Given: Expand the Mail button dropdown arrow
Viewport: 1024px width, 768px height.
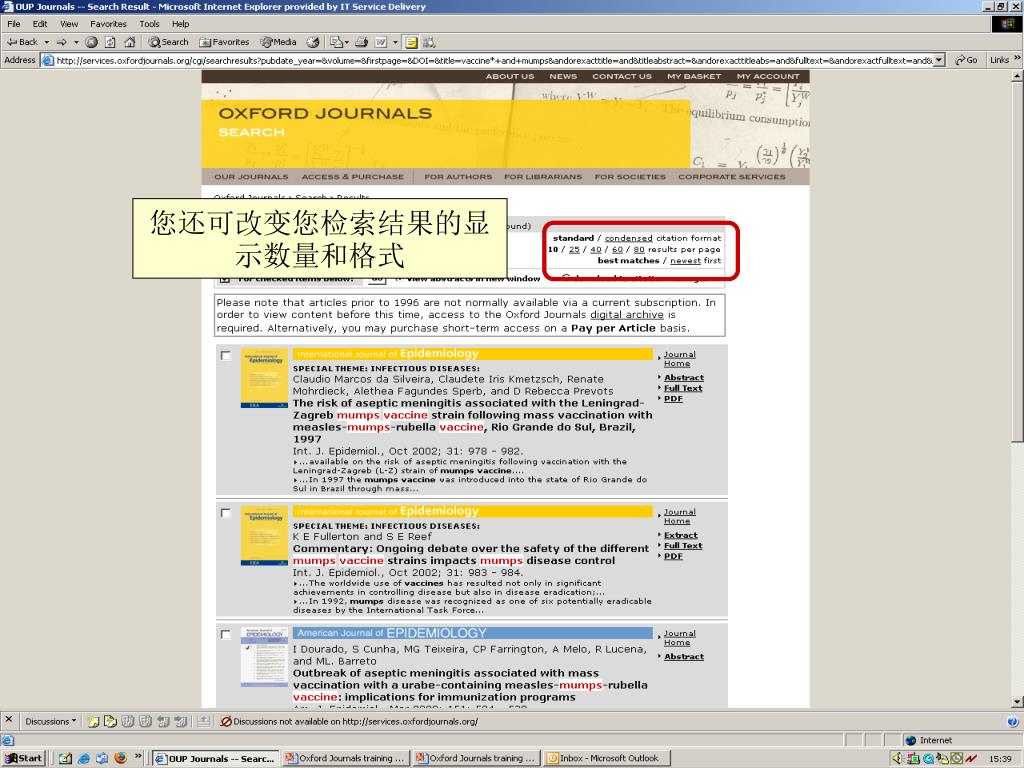Looking at the screenshot, I should coord(346,42).
